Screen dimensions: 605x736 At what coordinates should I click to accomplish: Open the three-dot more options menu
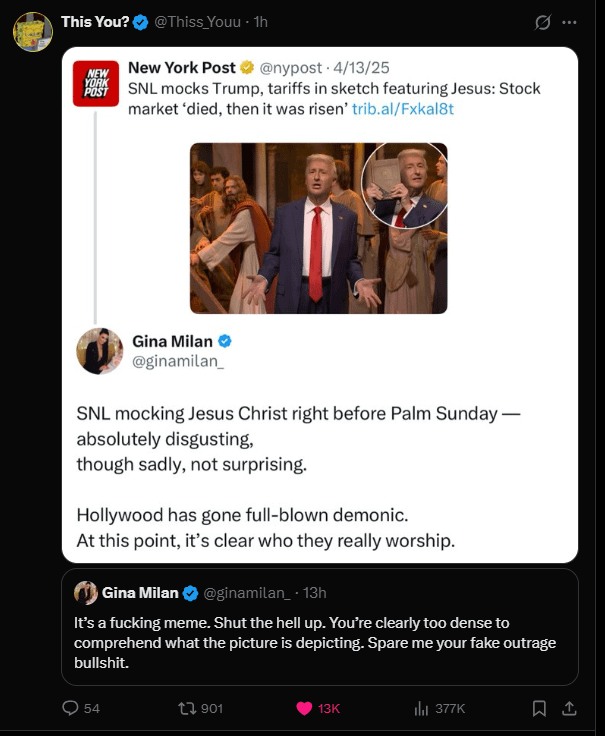(x=570, y=22)
